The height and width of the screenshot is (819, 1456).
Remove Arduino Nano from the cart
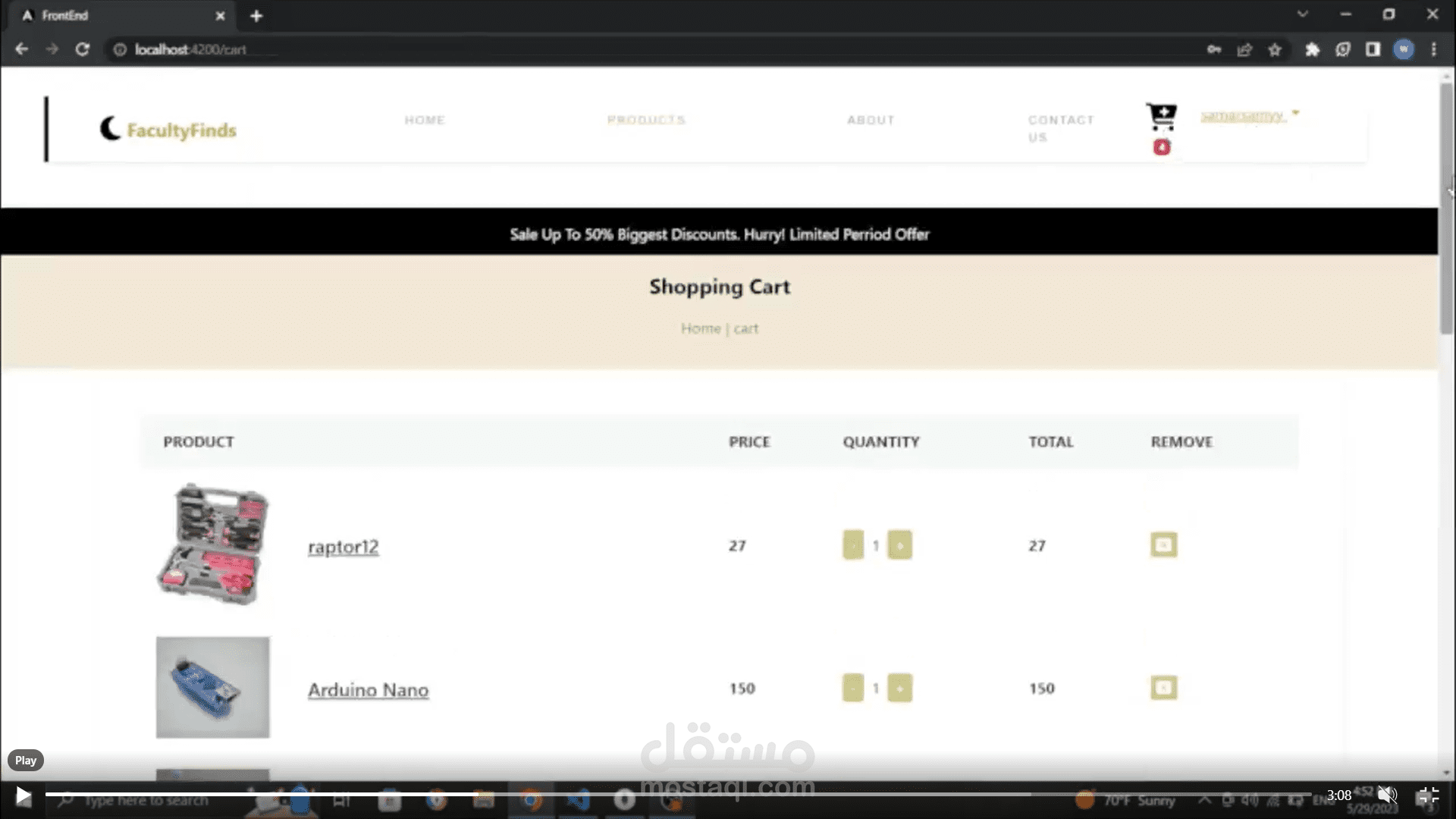pyautogui.click(x=1163, y=688)
